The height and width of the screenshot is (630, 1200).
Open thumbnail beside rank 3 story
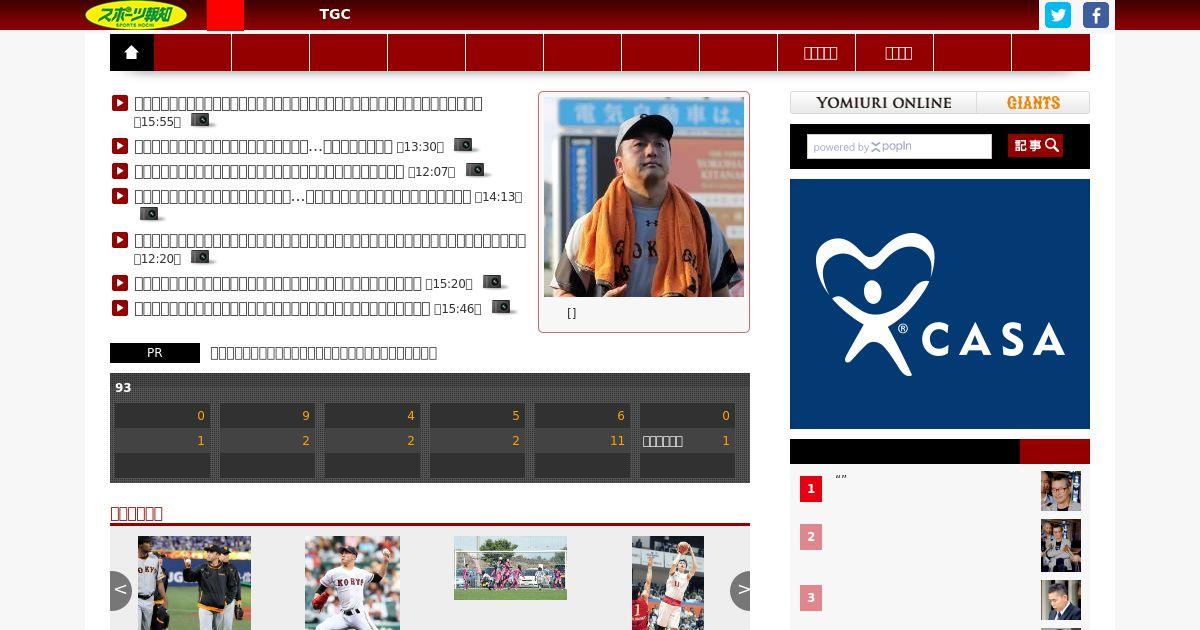1061,600
